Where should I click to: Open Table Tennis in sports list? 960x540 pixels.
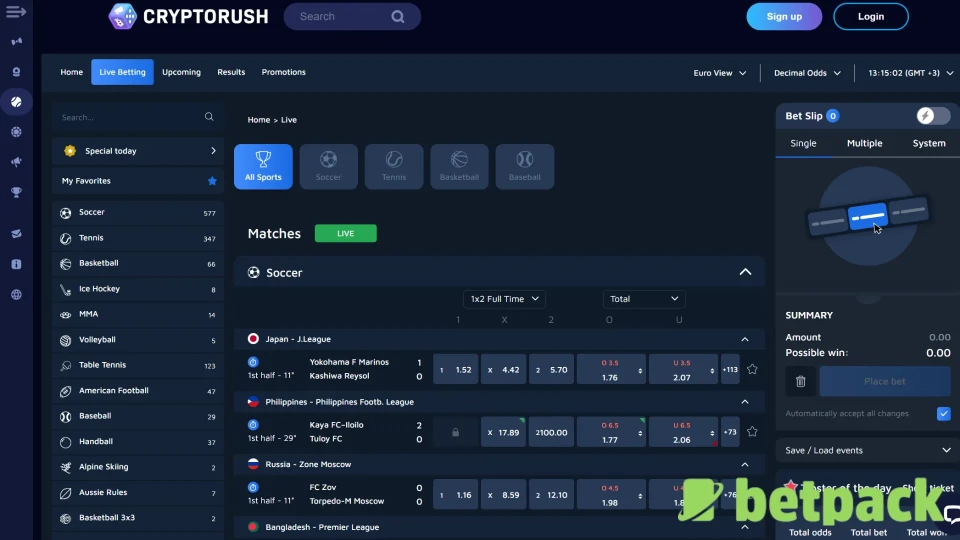[x=138, y=365]
